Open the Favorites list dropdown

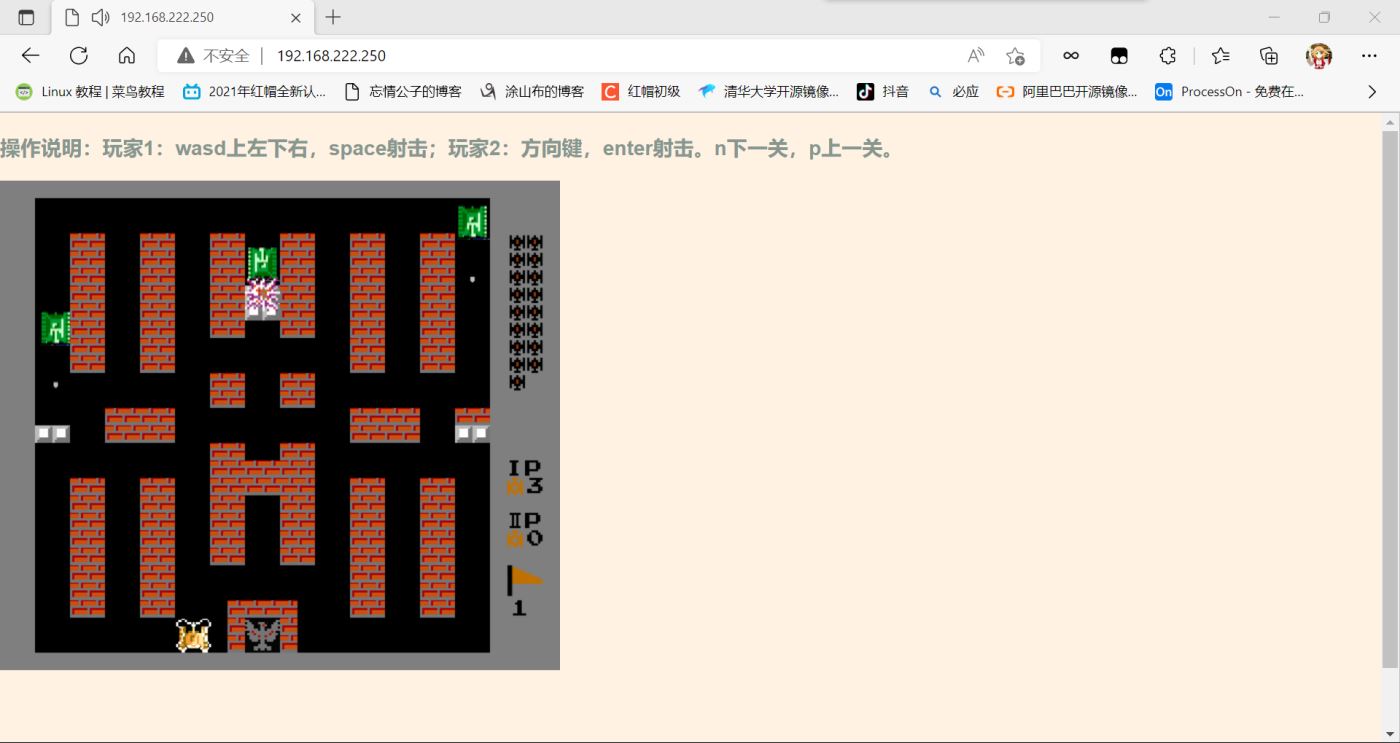click(x=1220, y=56)
